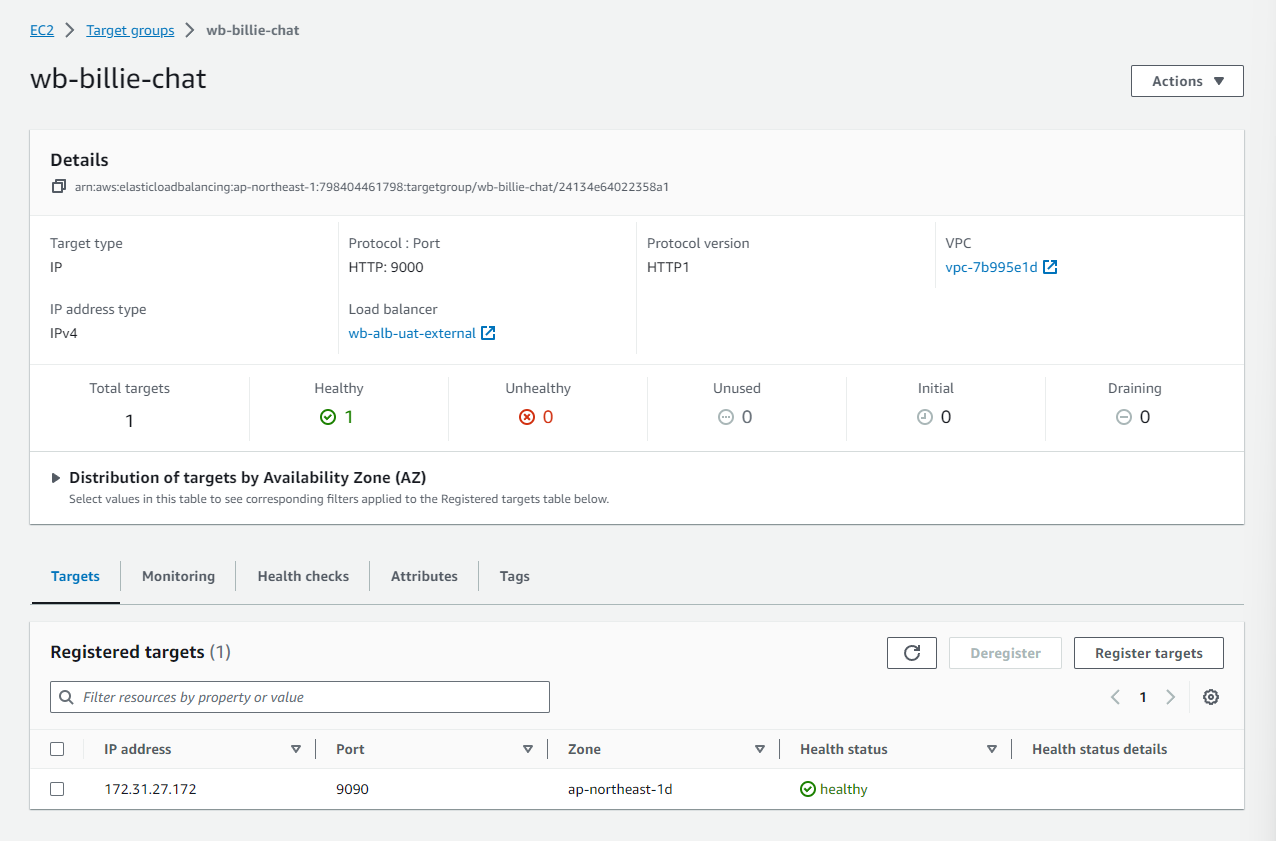1276x841 pixels.
Task: Go to EC2 breadcrumb link
Action: 42,30
